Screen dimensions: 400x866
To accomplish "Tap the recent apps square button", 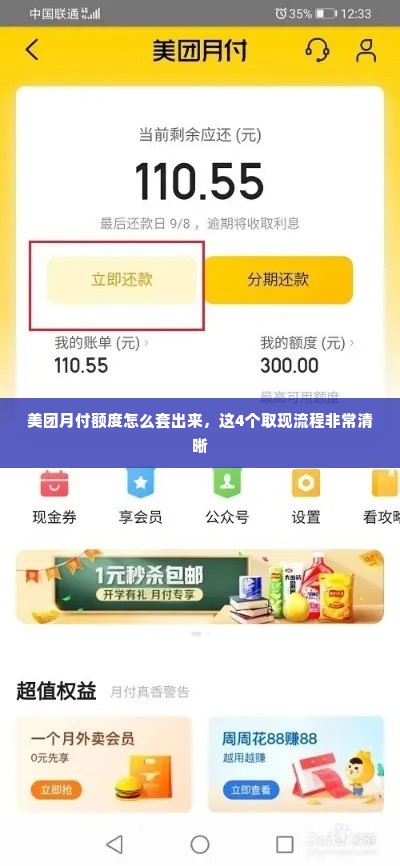I will pos(285,844).
